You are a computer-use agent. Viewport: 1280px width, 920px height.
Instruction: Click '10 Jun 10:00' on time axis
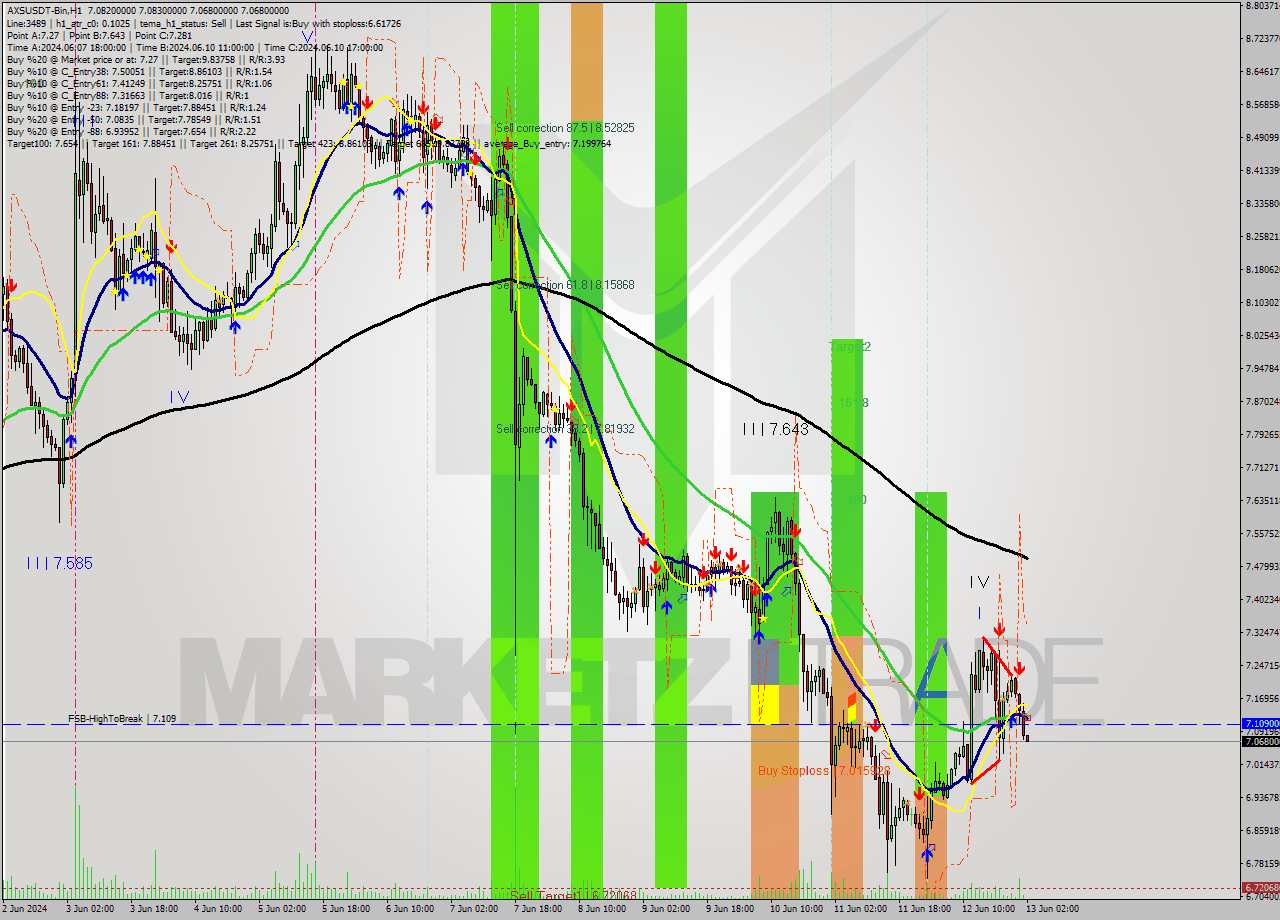(797, 909)
